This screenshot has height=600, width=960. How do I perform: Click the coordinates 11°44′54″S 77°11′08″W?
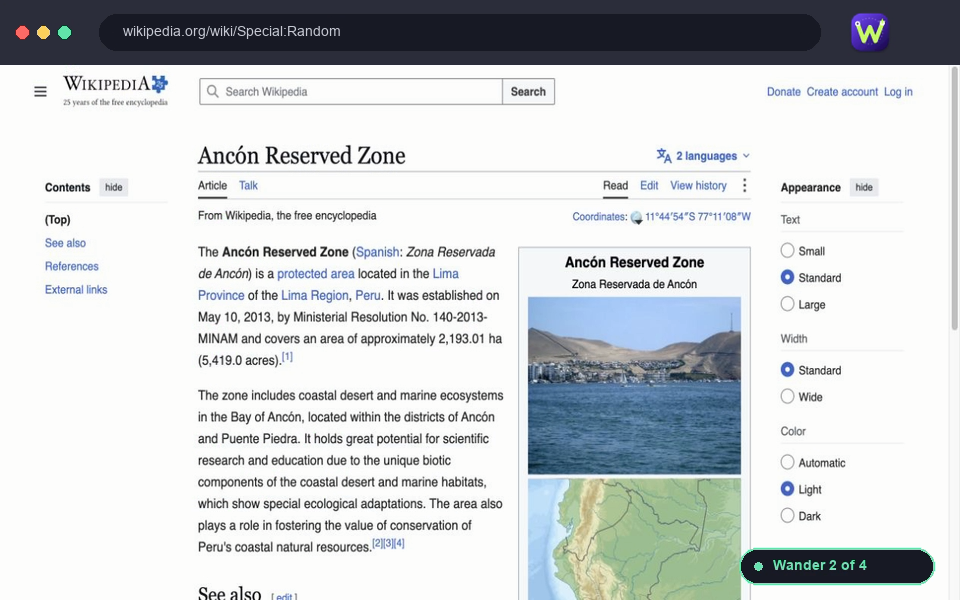[697, 217]
